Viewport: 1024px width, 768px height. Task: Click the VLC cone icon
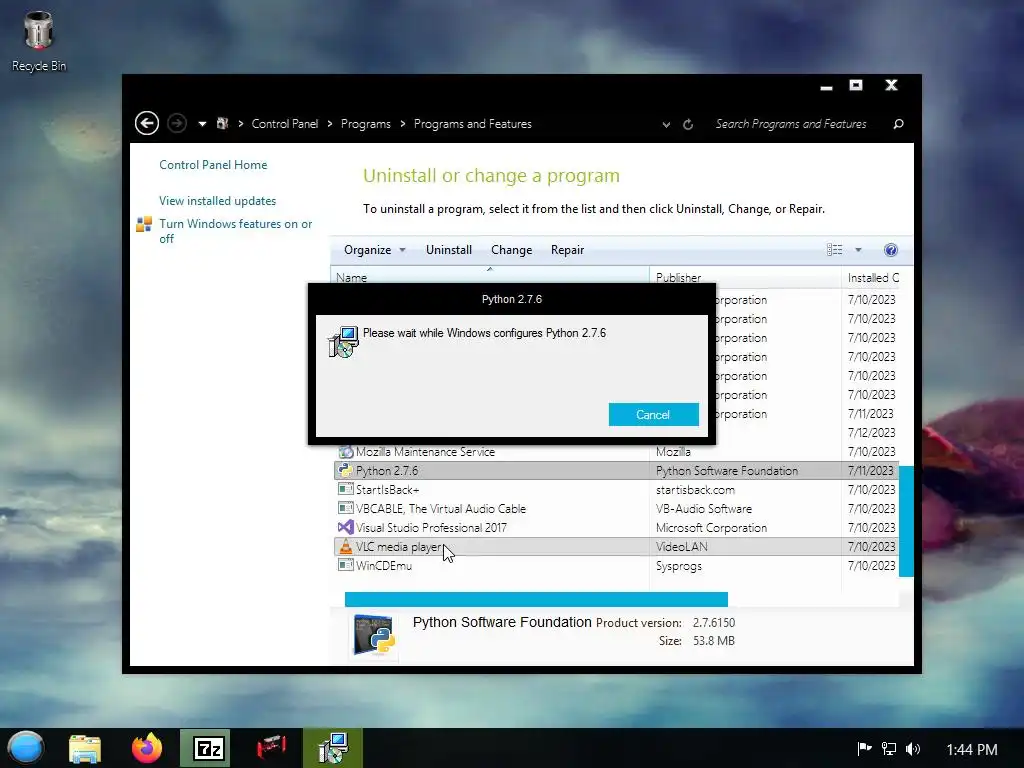[345, 546]
